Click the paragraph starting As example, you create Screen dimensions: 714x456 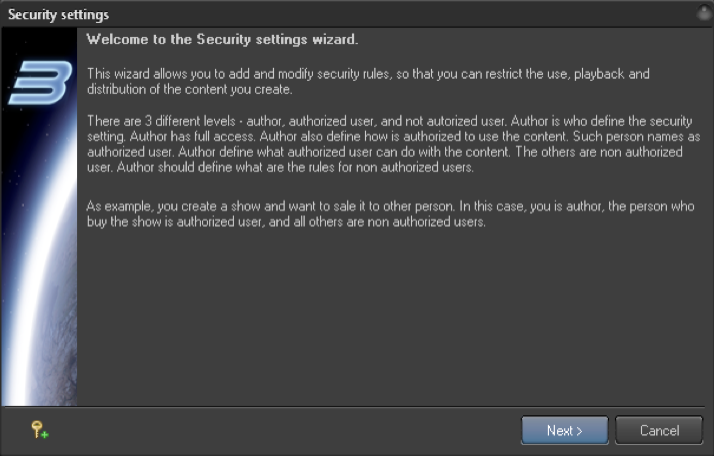(x=390, y=214)
